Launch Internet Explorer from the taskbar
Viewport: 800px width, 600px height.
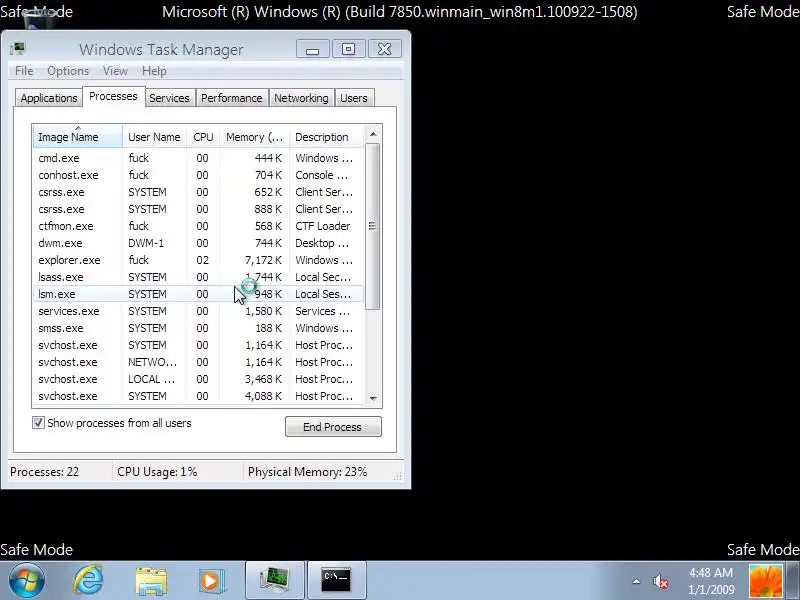click(88, 580)
